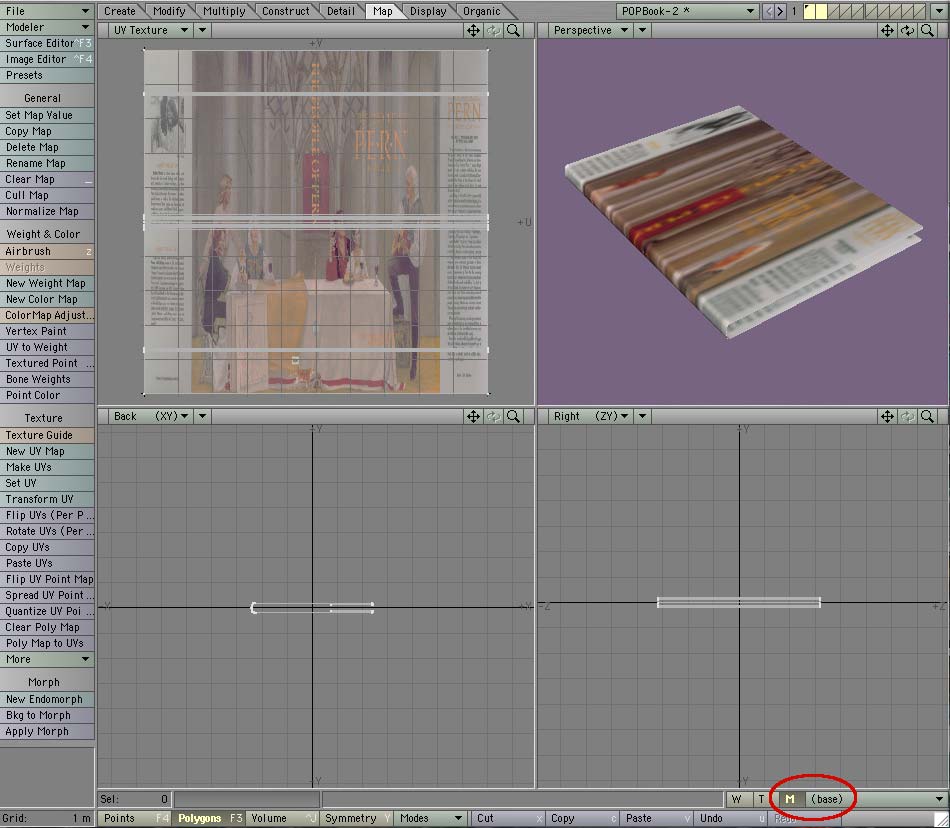950x828 pixels.
Task: Click pan icon in Right (ZY) viewport
Action: (887, 416)
